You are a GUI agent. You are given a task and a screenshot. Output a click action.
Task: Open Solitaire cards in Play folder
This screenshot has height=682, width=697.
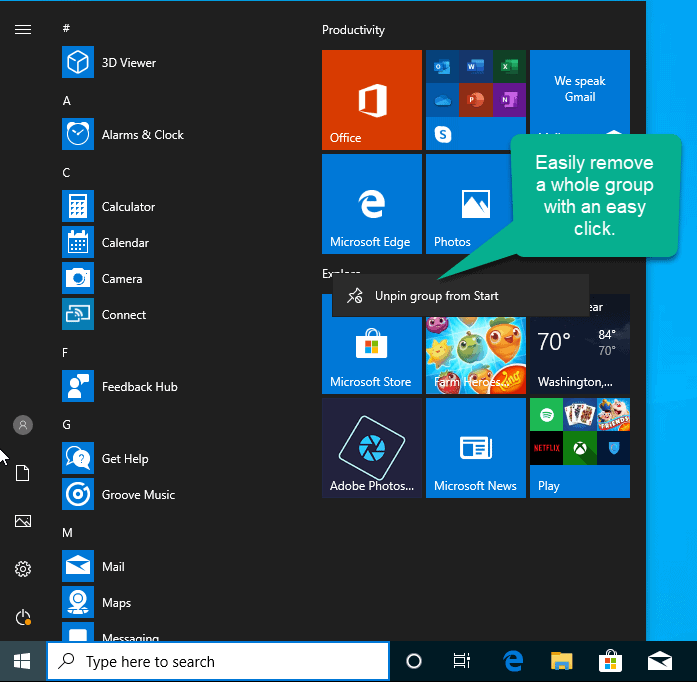580,414
